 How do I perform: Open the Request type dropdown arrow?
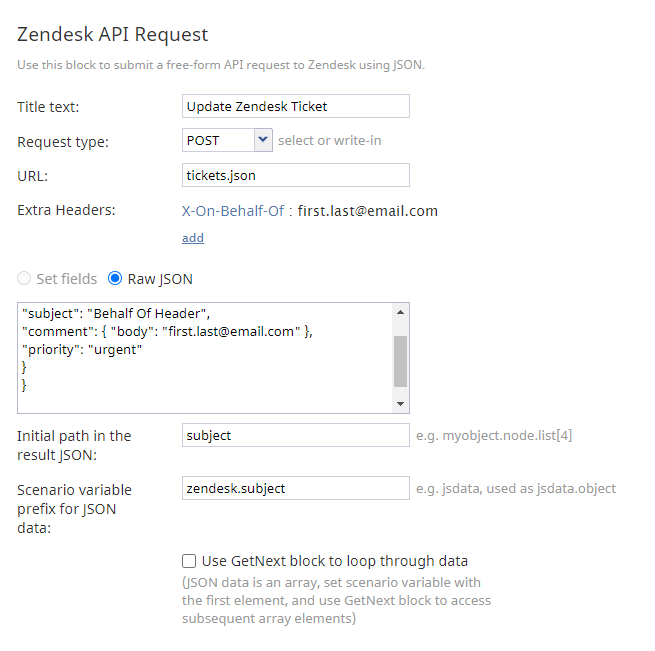pos(263,140)
